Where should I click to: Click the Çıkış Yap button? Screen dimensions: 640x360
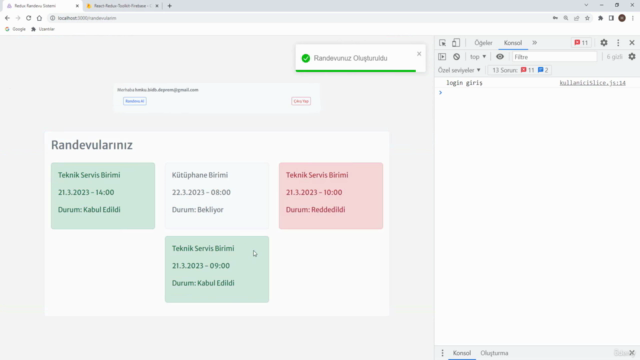301,101
